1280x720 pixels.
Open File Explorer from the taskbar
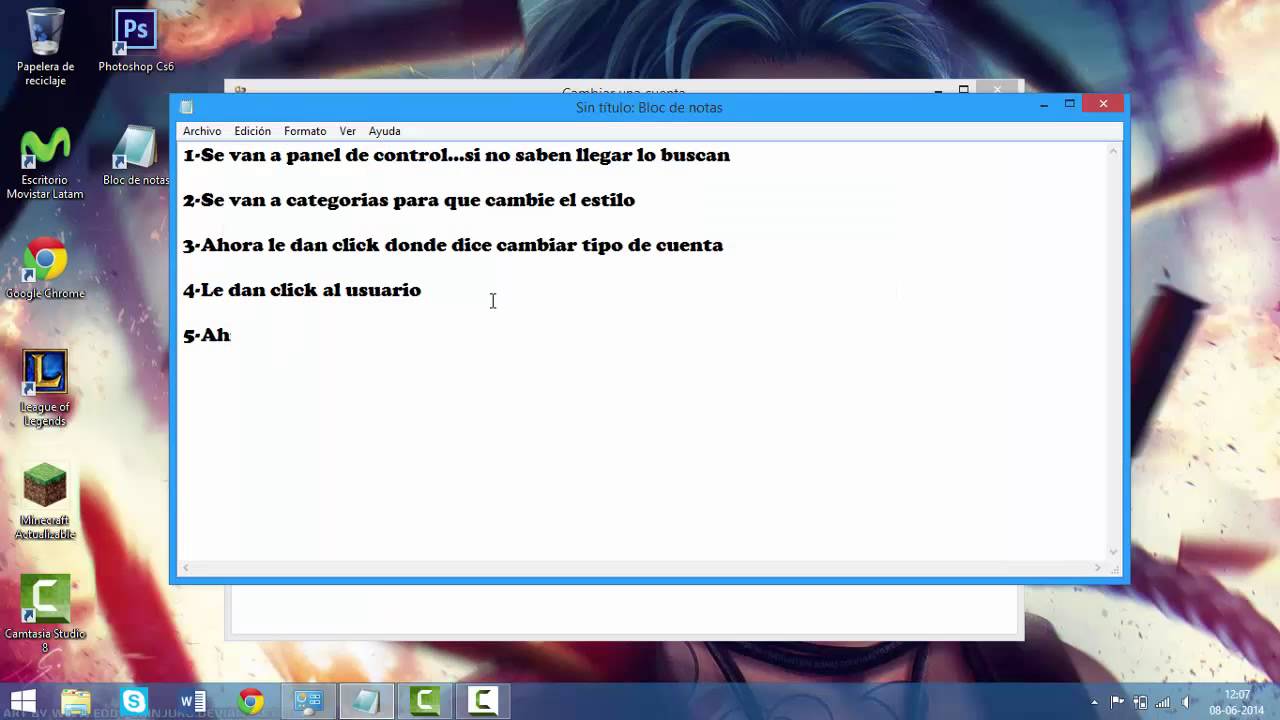(76, 701)
